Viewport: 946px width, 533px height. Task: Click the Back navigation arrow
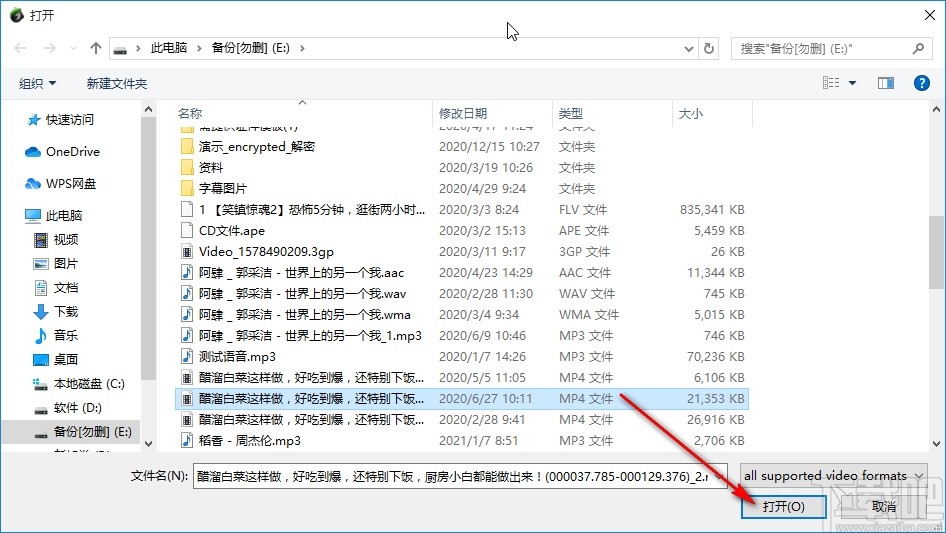coord(20,48)
